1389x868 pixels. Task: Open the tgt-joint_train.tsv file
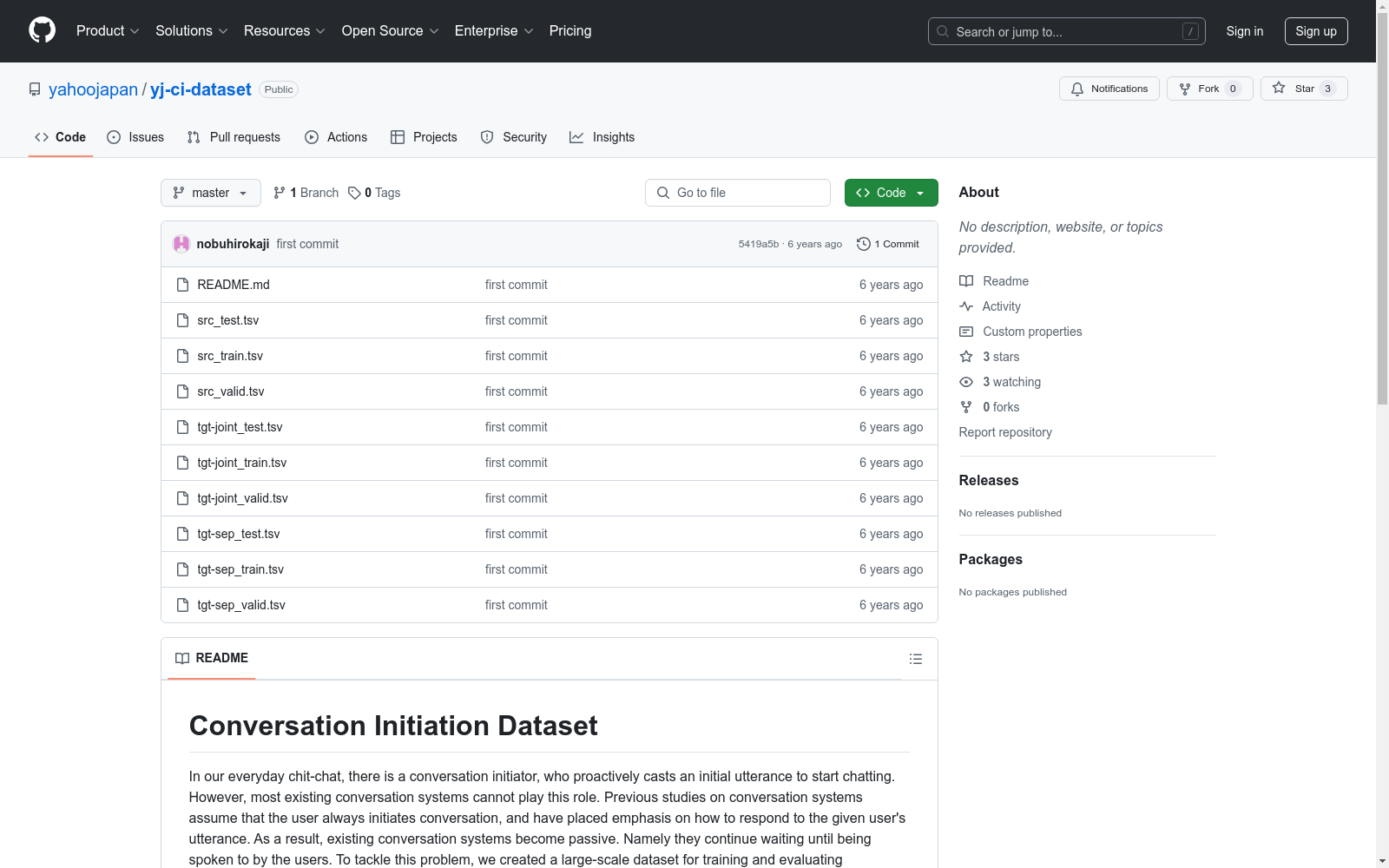tap(242, 463)
